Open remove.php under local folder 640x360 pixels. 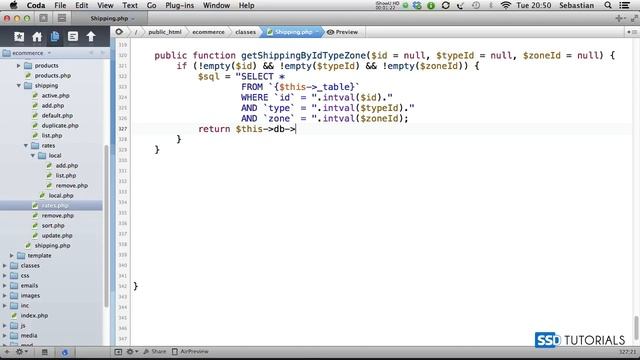coord(71,185)
